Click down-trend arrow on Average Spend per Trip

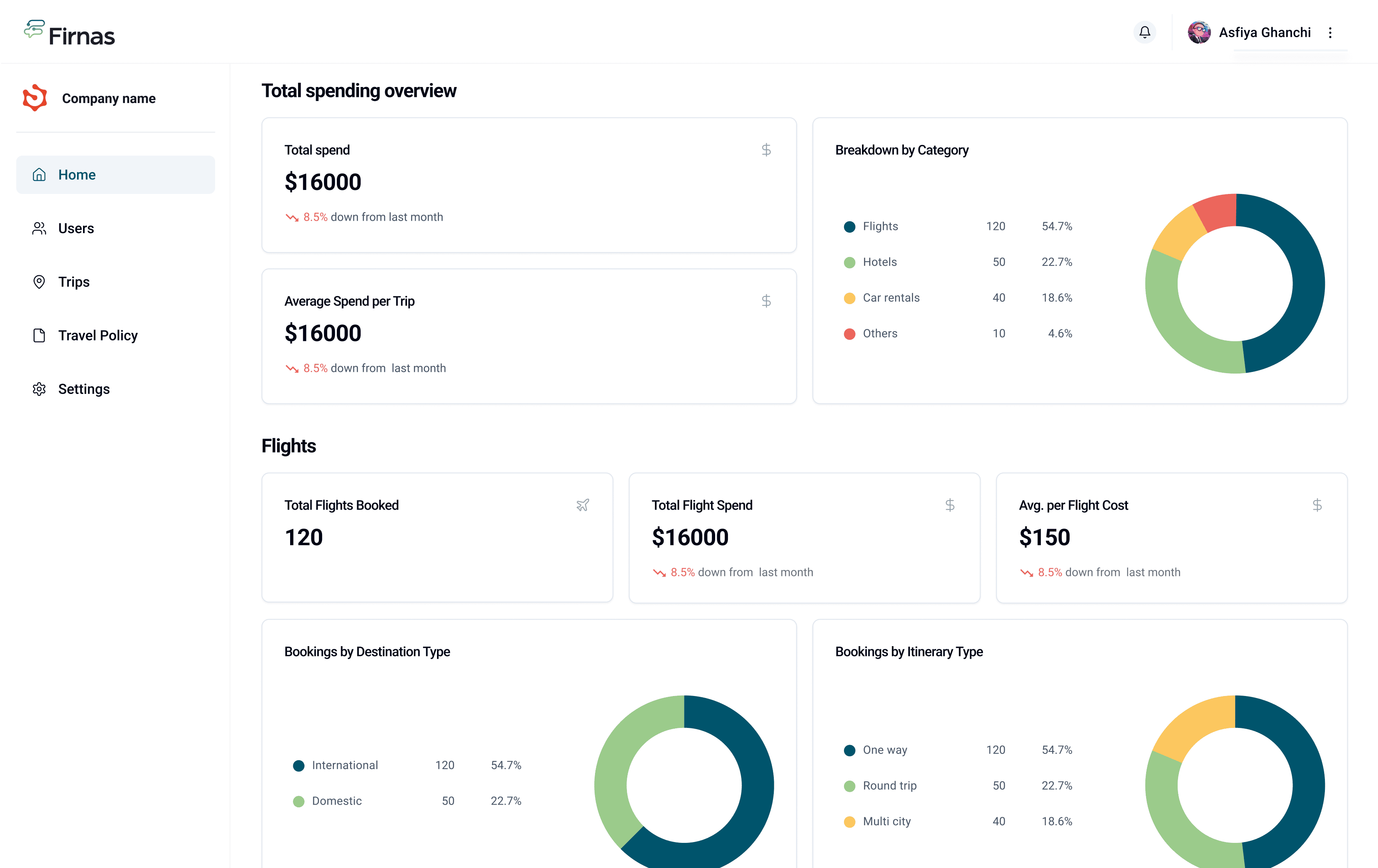coord(292,368)
